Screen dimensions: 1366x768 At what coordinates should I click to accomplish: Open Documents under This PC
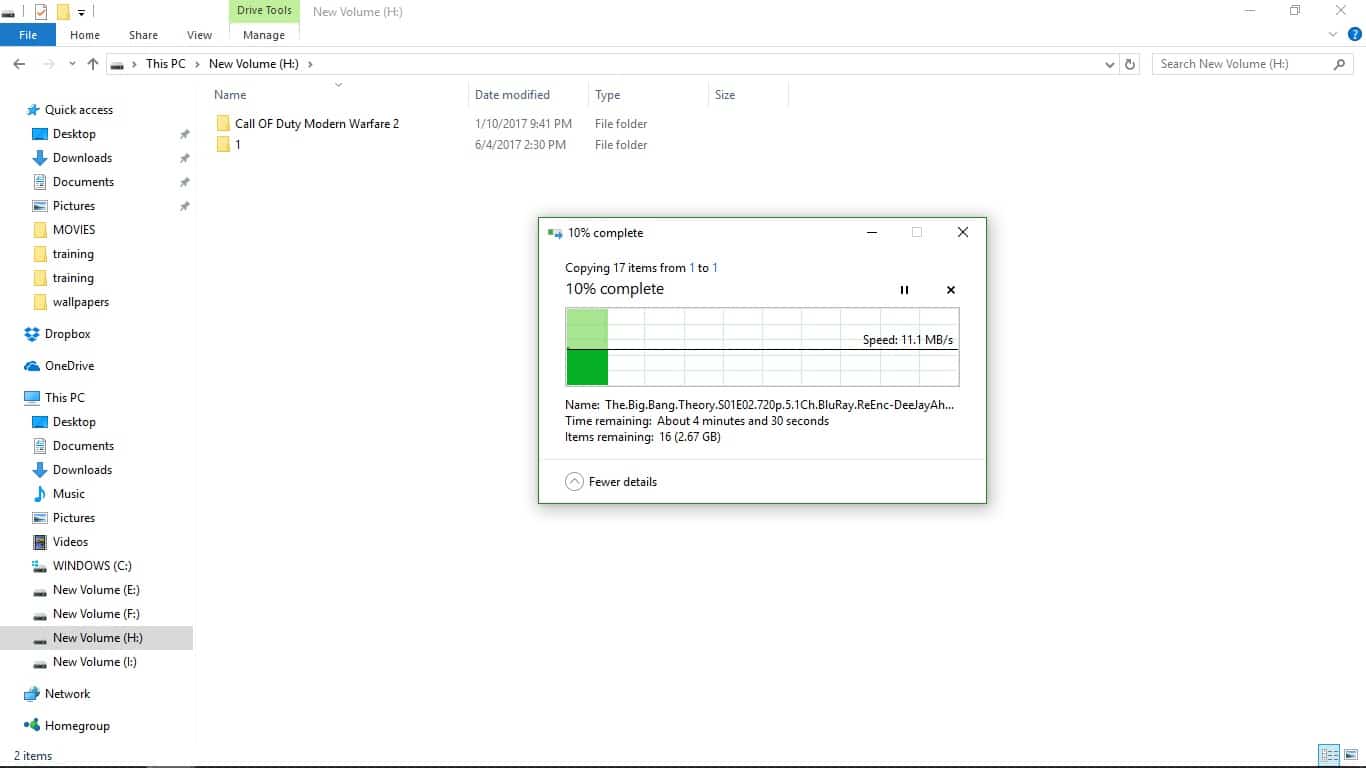coord(83,446)
